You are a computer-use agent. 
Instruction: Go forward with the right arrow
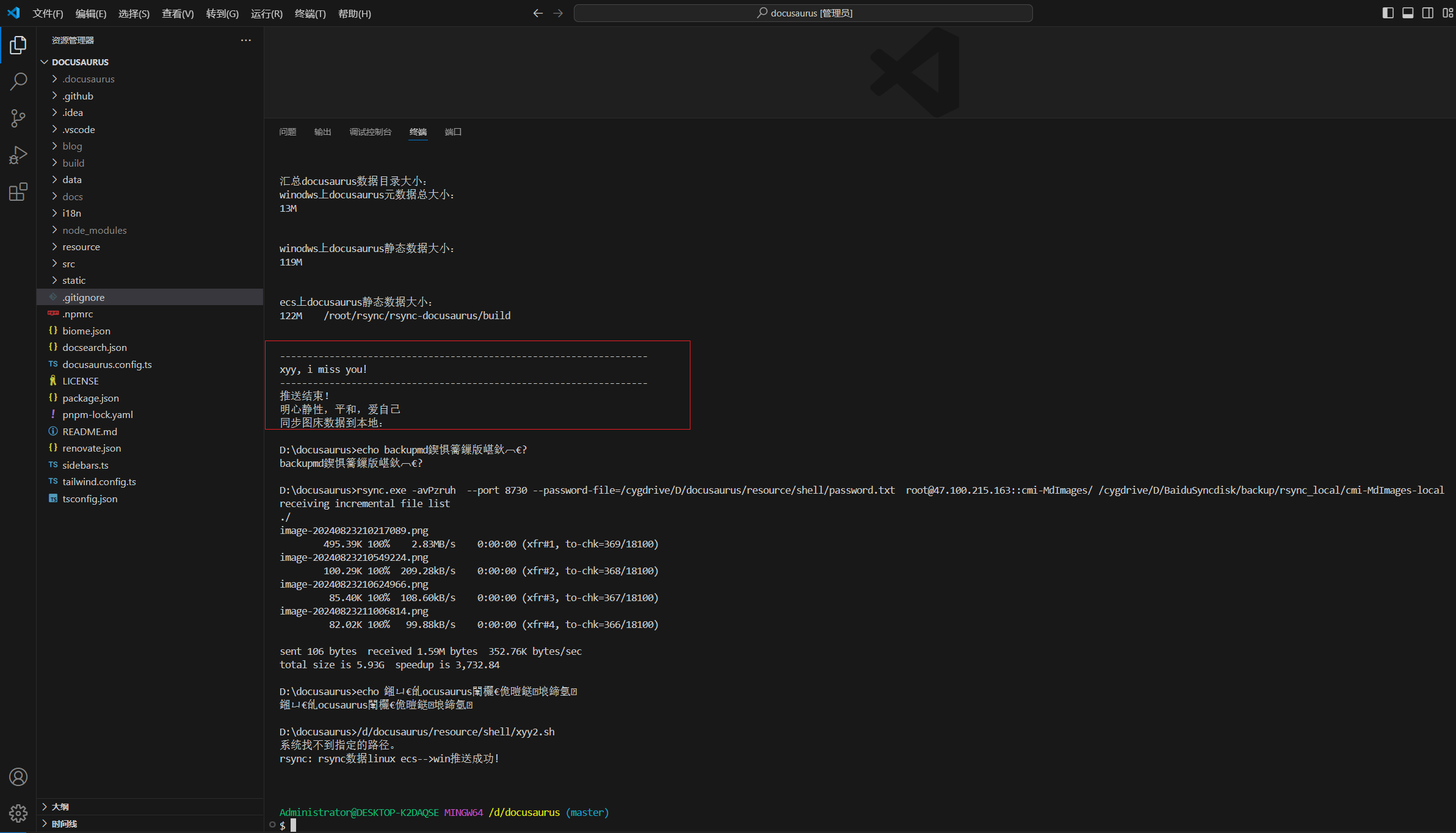point(558,13)
